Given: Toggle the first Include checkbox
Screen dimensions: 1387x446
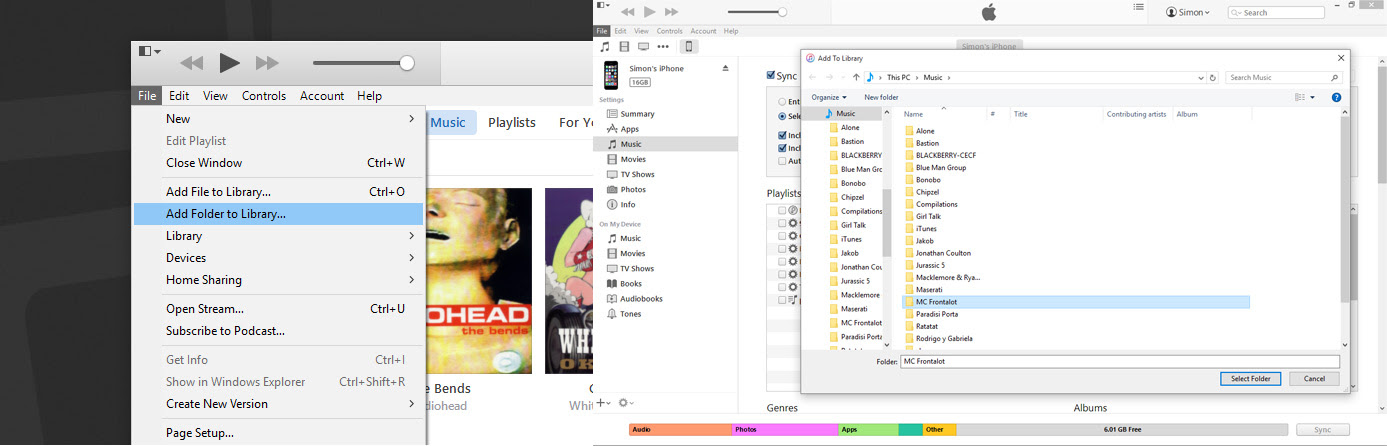Looking at the screenshot, I should (x=783, y=135).
